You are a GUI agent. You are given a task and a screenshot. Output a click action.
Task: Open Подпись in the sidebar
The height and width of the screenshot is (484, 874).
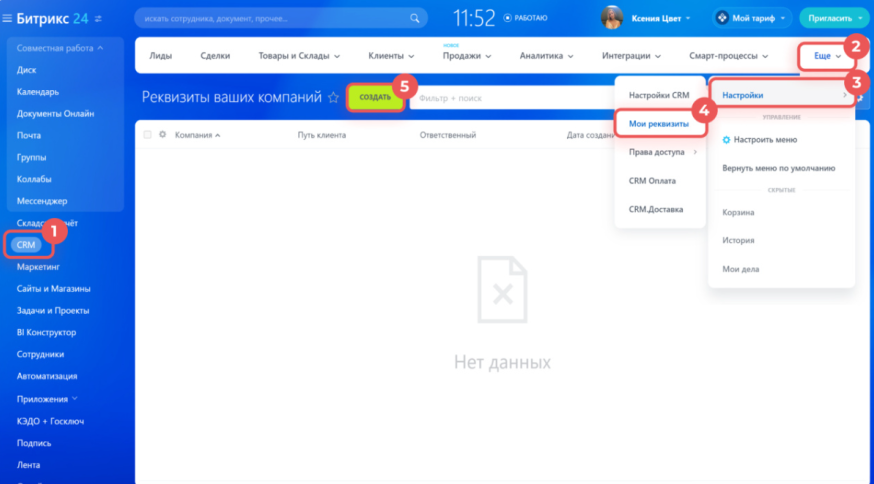(x=33, y=443)
